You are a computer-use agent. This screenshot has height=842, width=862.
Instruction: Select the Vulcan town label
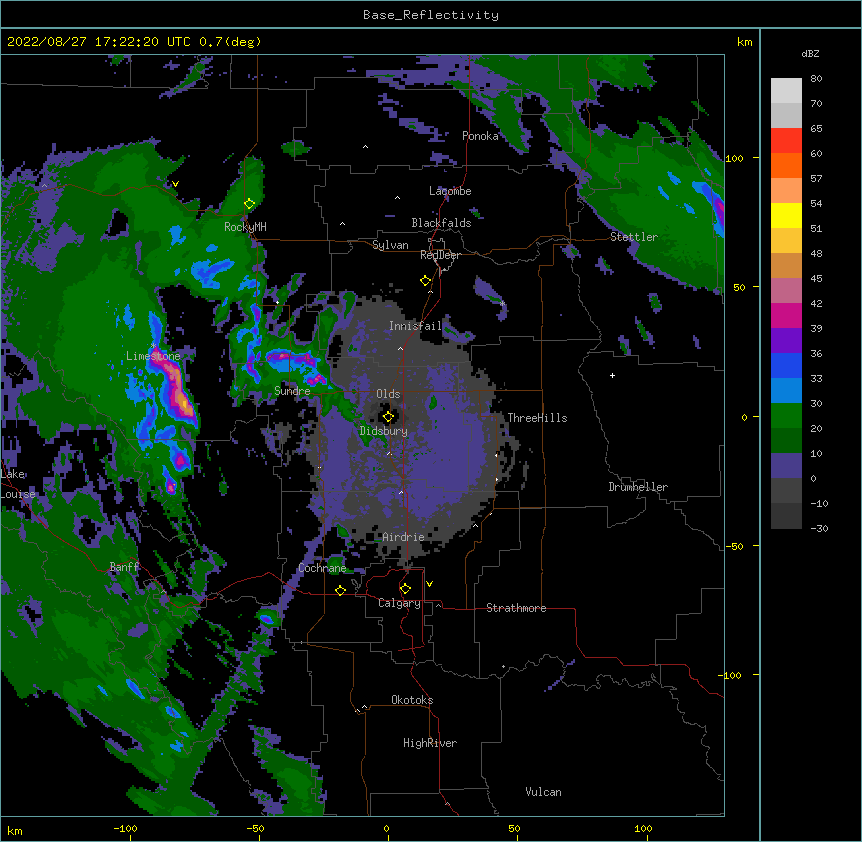pyautogui.click(x=543, y=792)
